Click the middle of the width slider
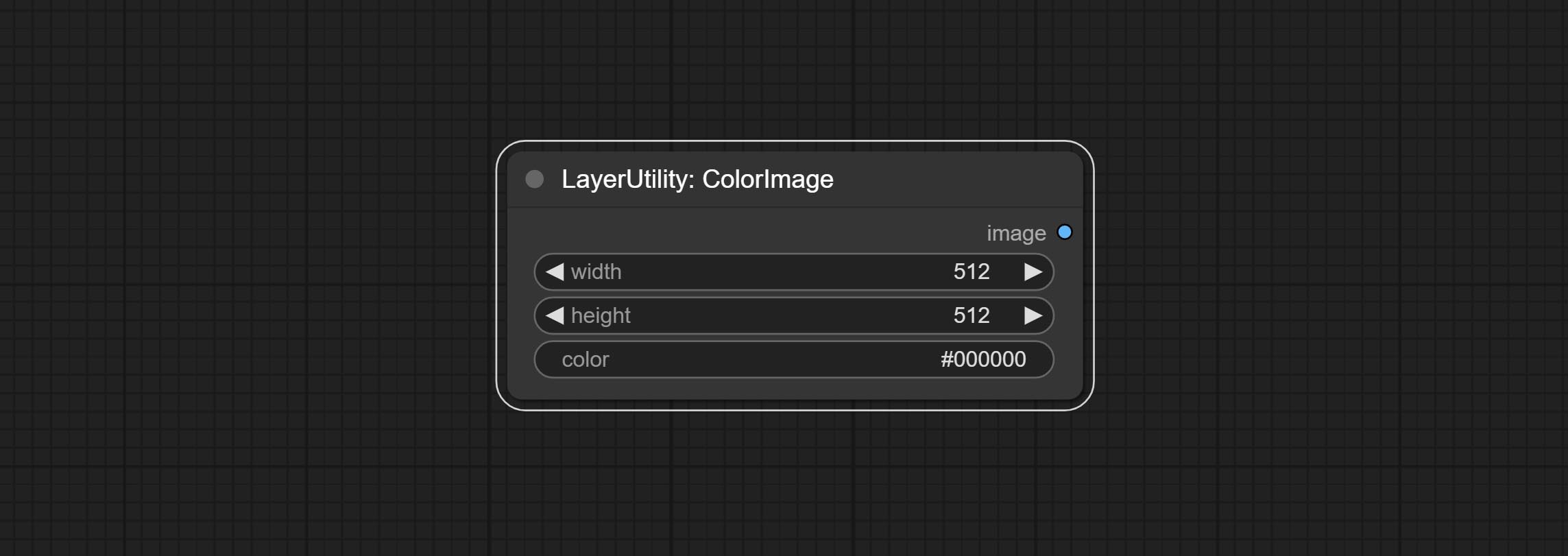1568x556 pixels. pos(794,271)
